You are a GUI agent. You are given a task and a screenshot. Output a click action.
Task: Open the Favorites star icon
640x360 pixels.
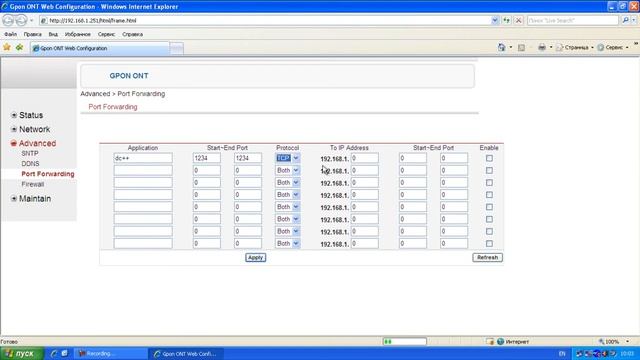pyautogui.click(x=7, y=47)
